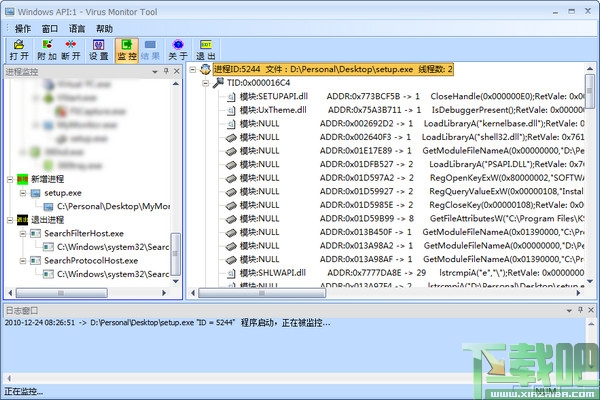600x400 pixels.
Task: Click the document icon of the SHLWAPI.dll row
Action: point(231,273)
